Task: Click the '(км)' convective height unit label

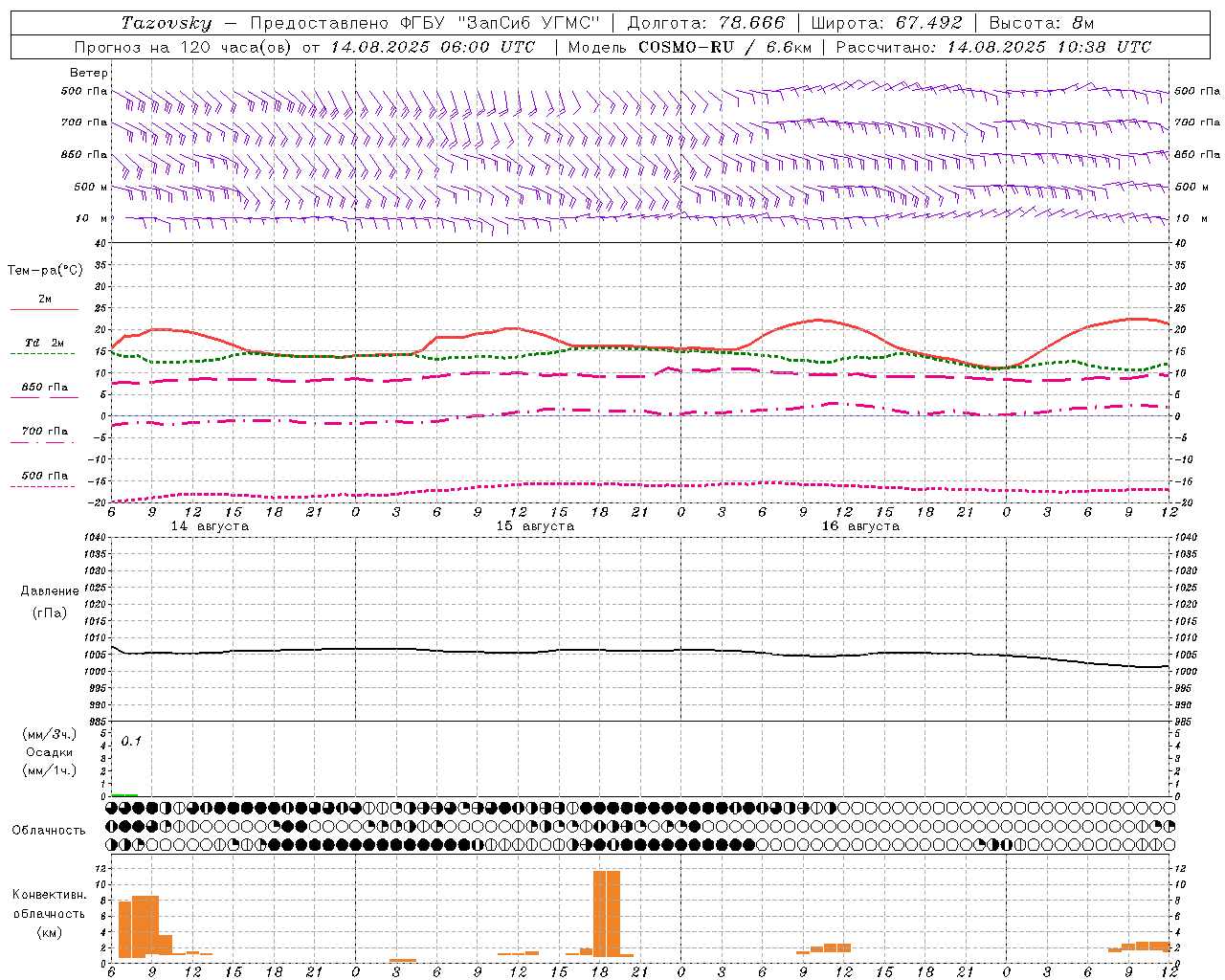Action: [49, 932]
